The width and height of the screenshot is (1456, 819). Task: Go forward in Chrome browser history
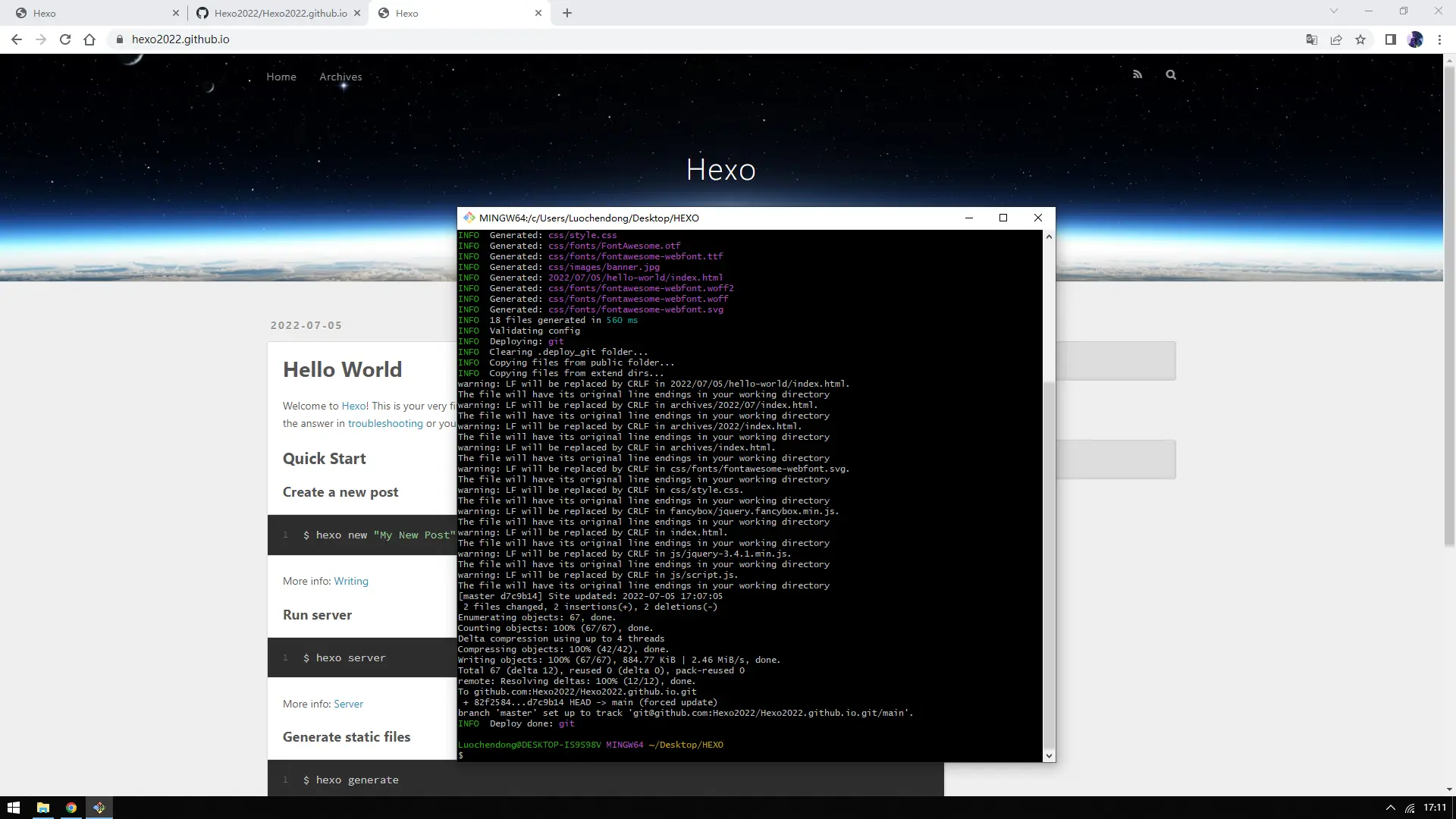point(41,39)
